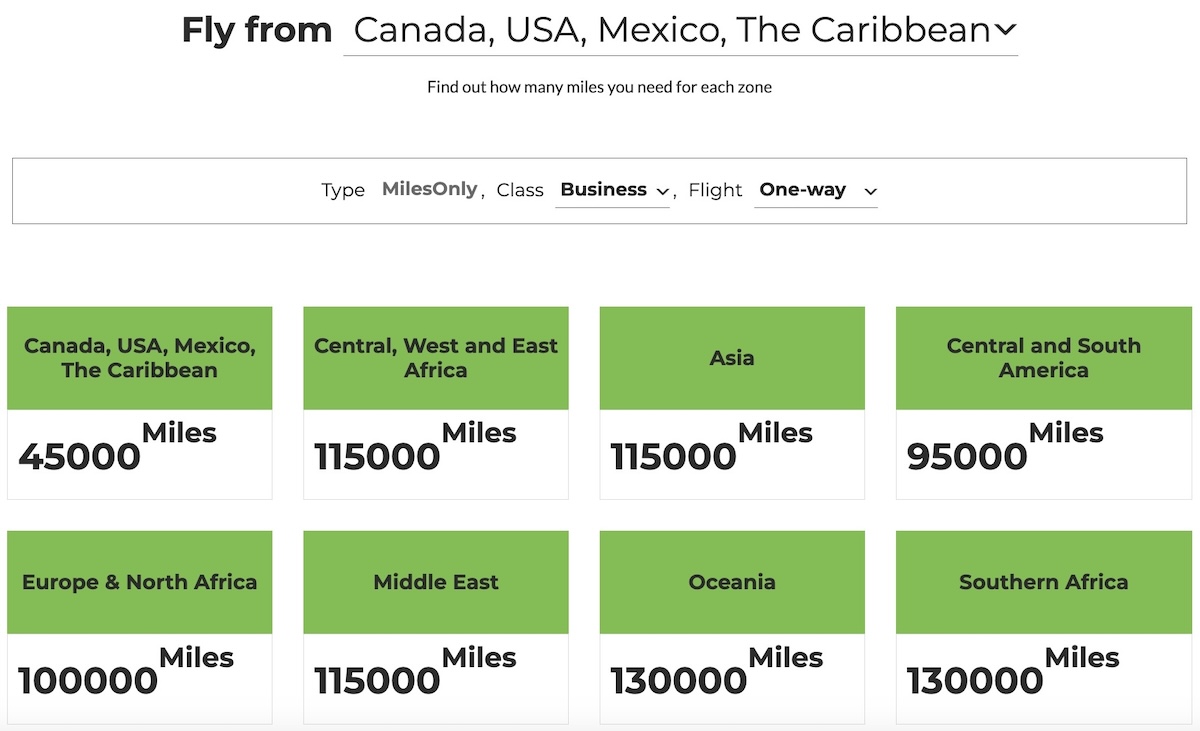
Task: Click the Find out how many miles subtitle
Action: pyautogui.click(x=599, y=87)
